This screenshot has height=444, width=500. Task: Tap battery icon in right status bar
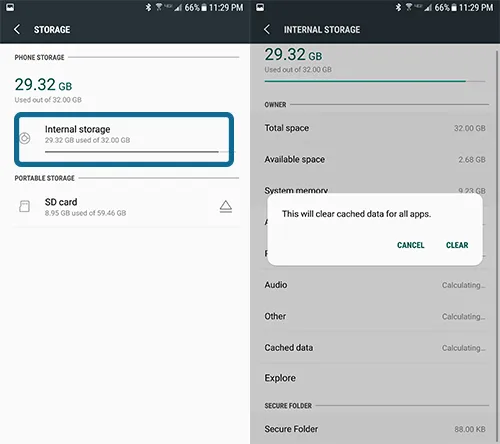pos(454,7)
